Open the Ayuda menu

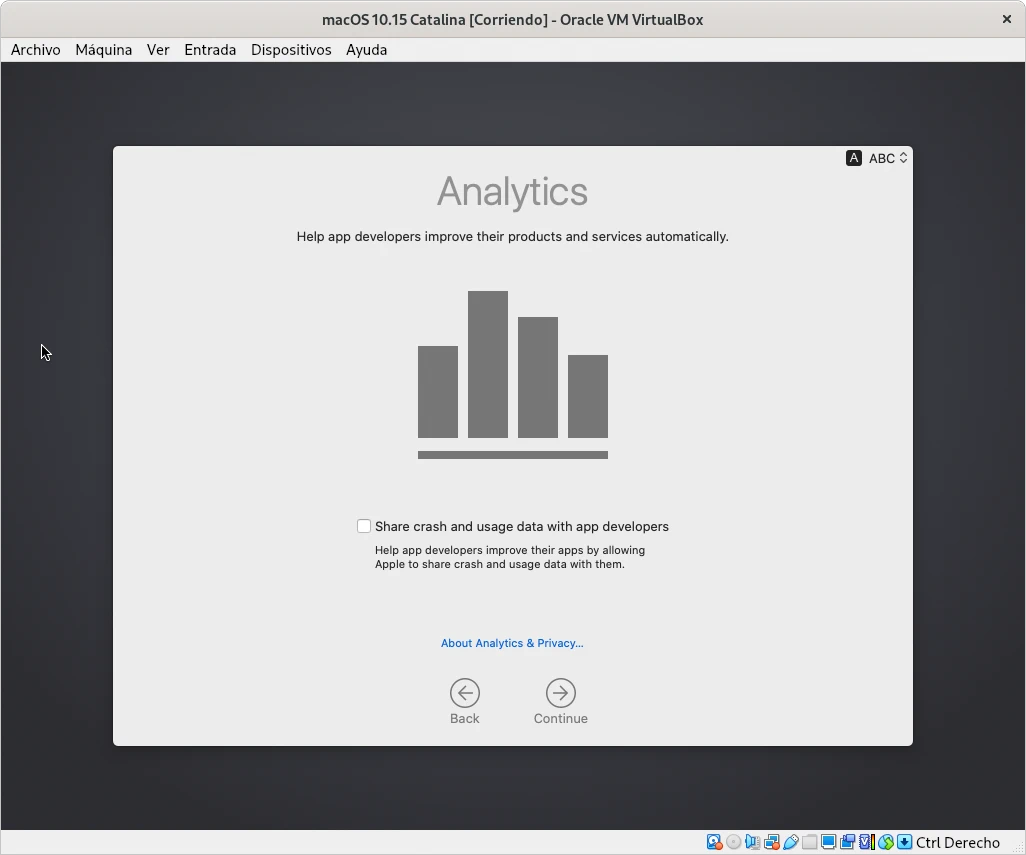coord(366,49)
